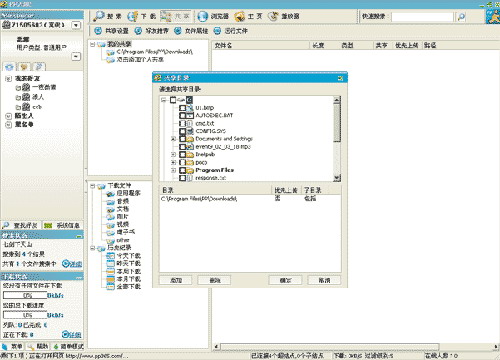Select the C:\Program Files shared folder under My Shares

click(x=150, y=52)
